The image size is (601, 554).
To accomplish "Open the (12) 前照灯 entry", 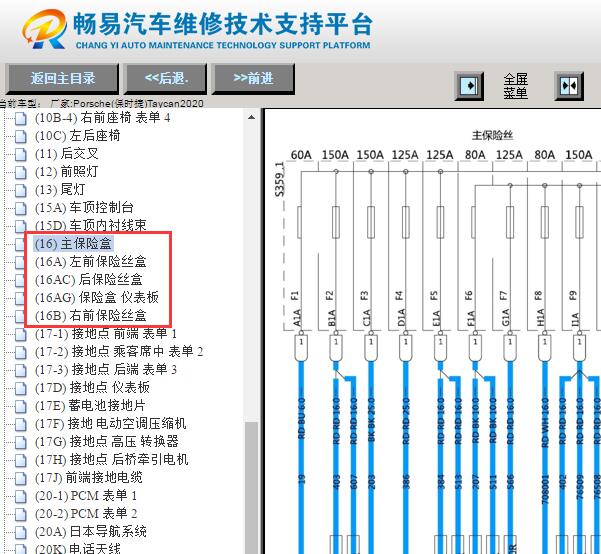I will (67, 172).
